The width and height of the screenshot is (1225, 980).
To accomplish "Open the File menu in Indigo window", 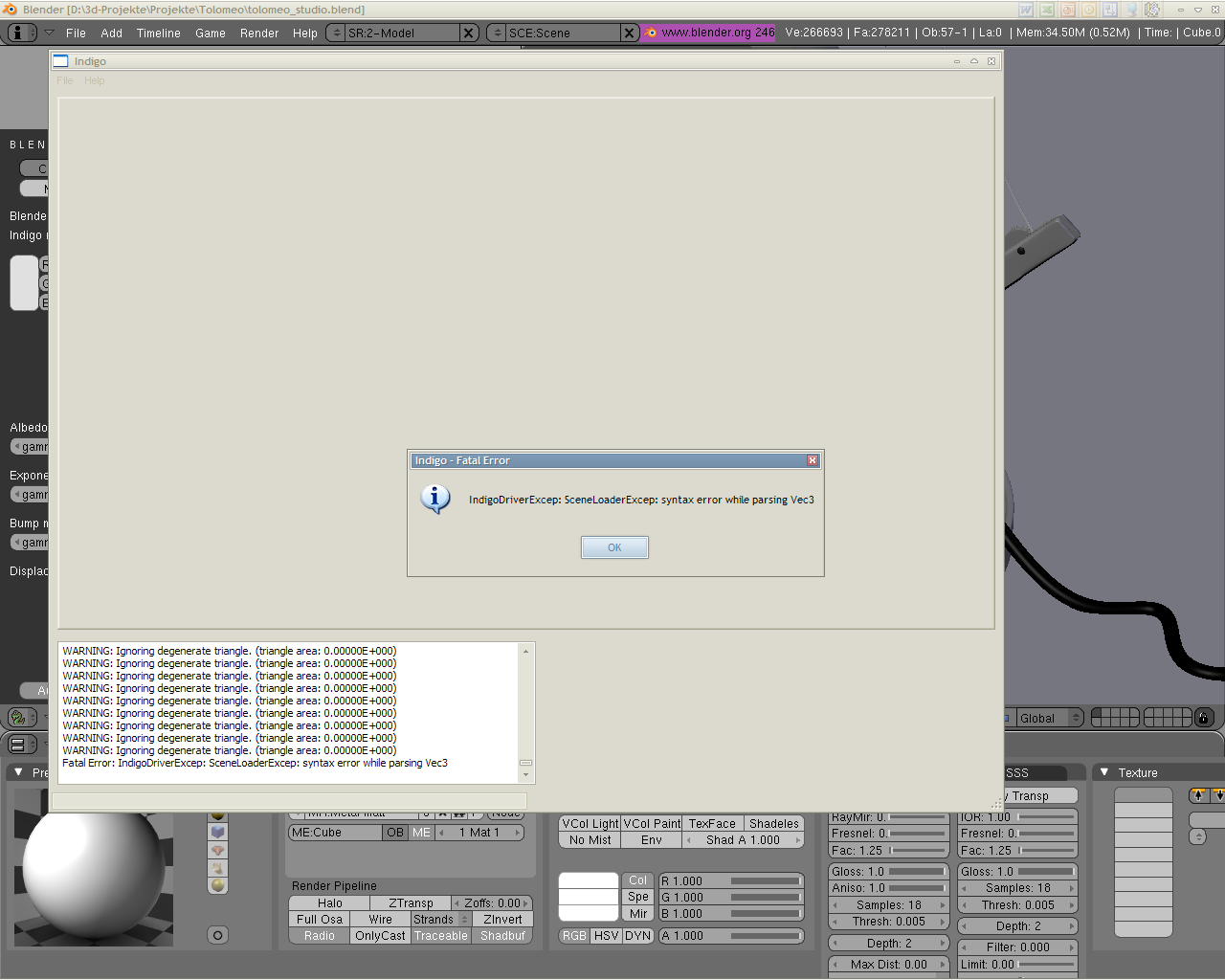I will tap(65, 80).
